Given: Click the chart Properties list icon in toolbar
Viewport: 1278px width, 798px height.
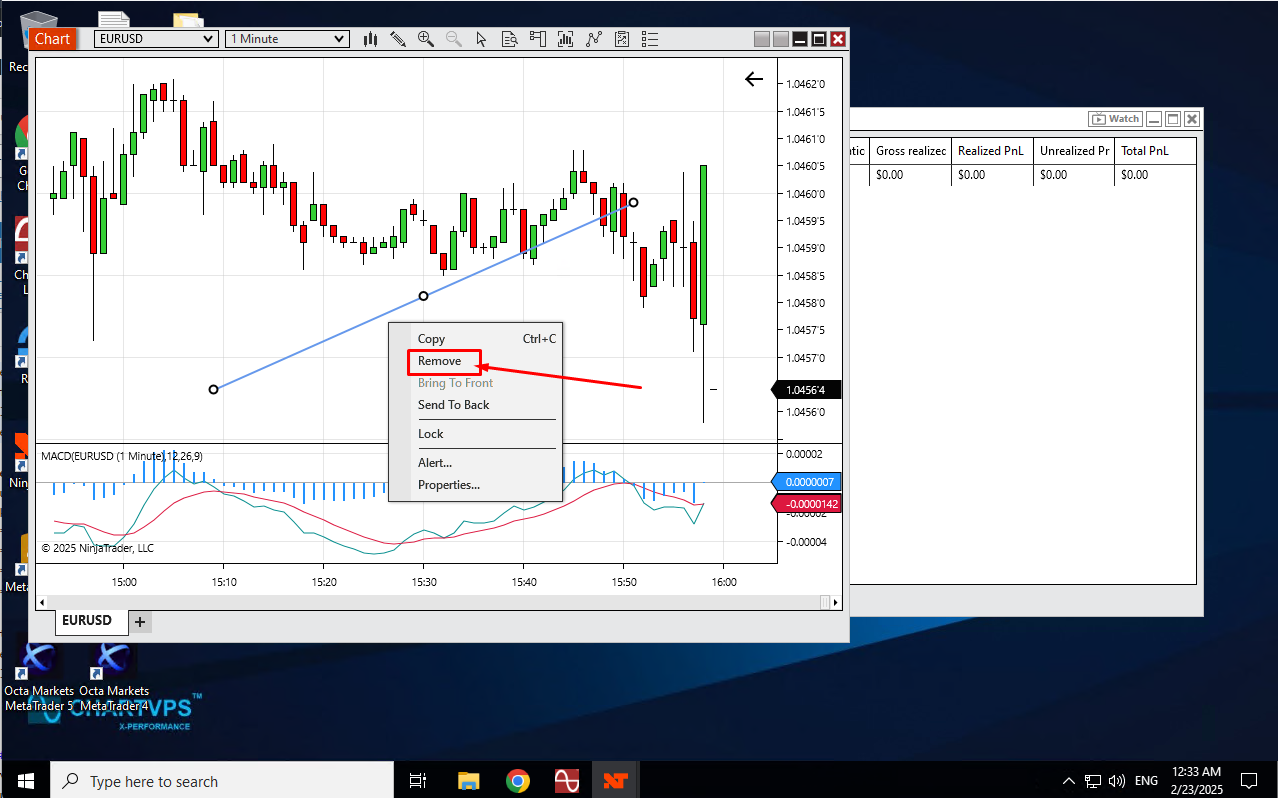Looking at the screenshot, I should pyautogui.click(x=650, y=39).
